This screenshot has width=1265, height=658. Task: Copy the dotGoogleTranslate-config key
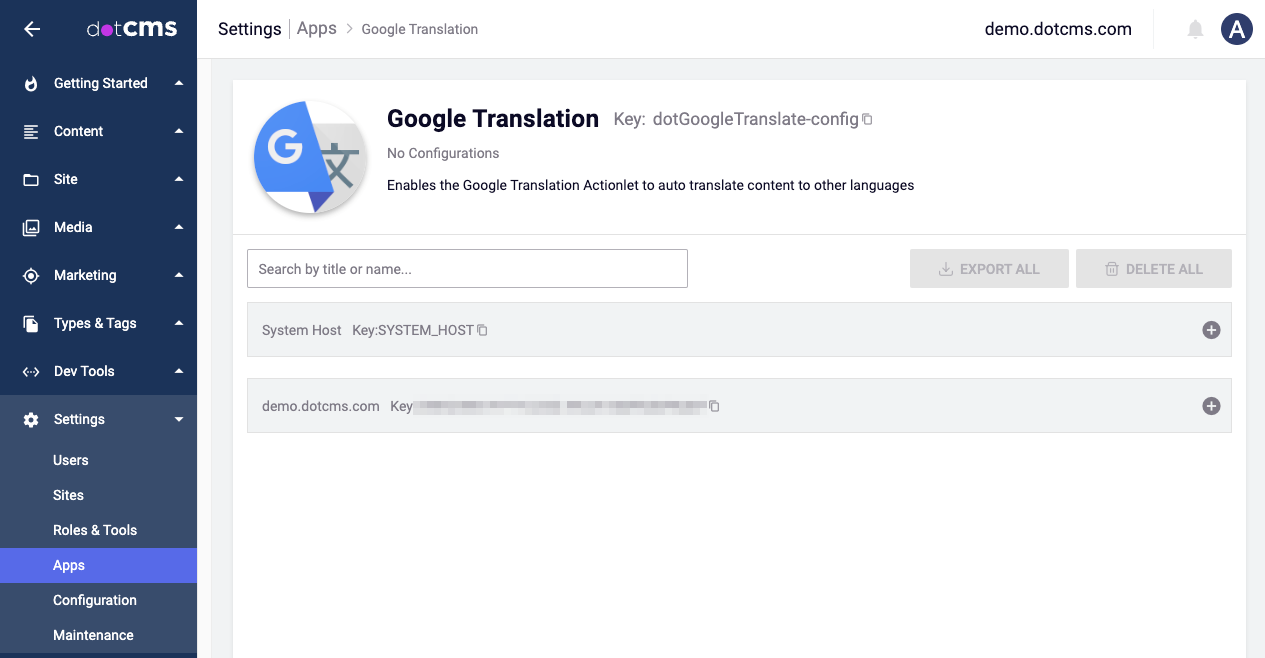click(x=867, y=120)
